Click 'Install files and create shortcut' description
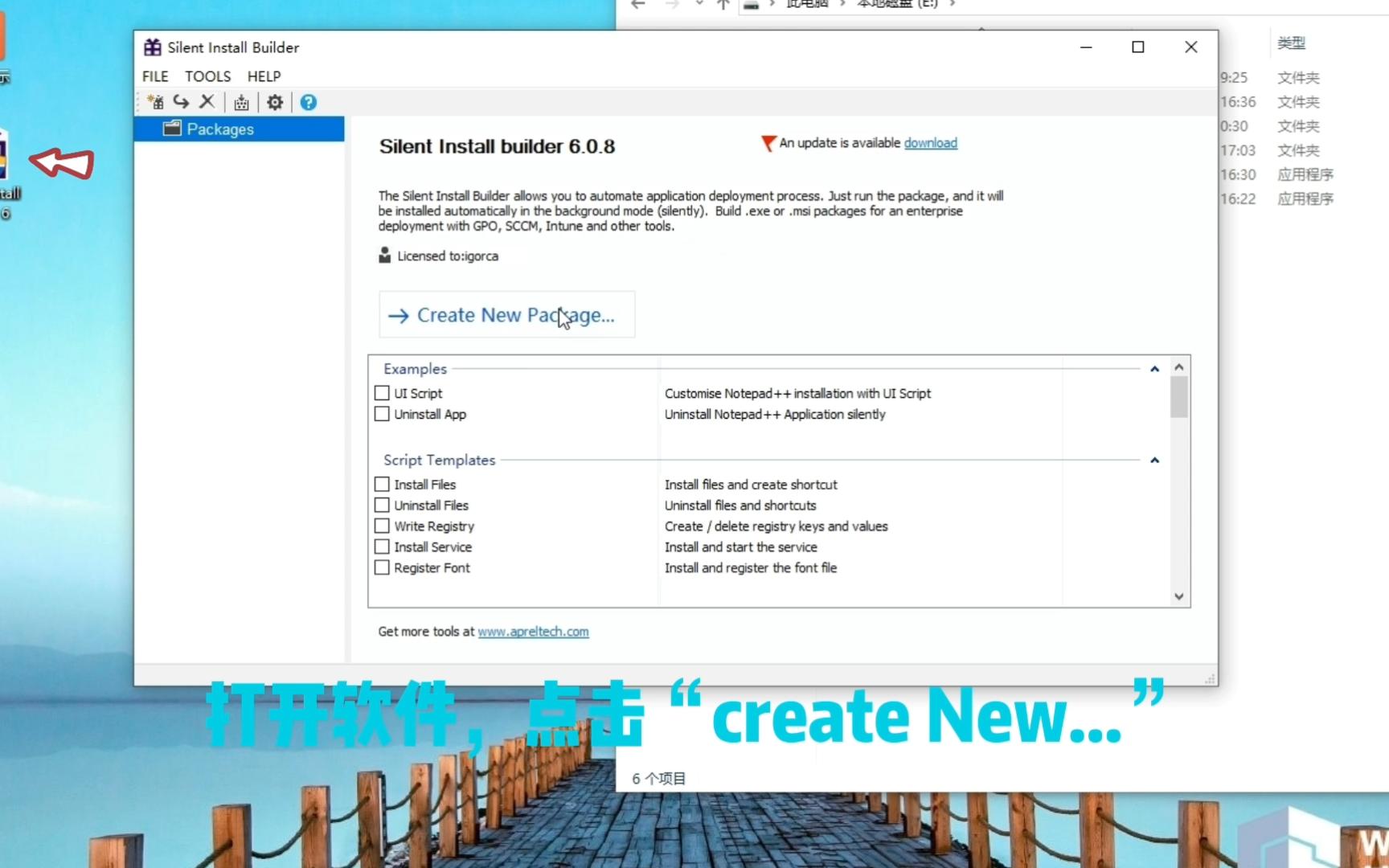1389x868 pixels. (x=751, y=485)
